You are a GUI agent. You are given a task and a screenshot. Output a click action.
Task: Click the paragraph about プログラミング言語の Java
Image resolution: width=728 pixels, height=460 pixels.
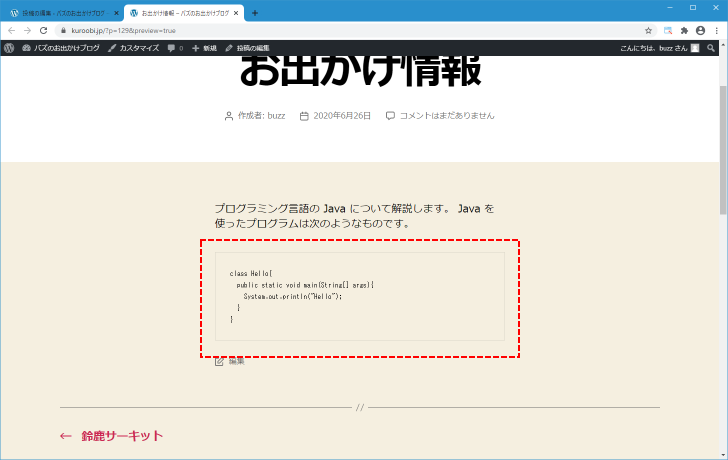354,216
